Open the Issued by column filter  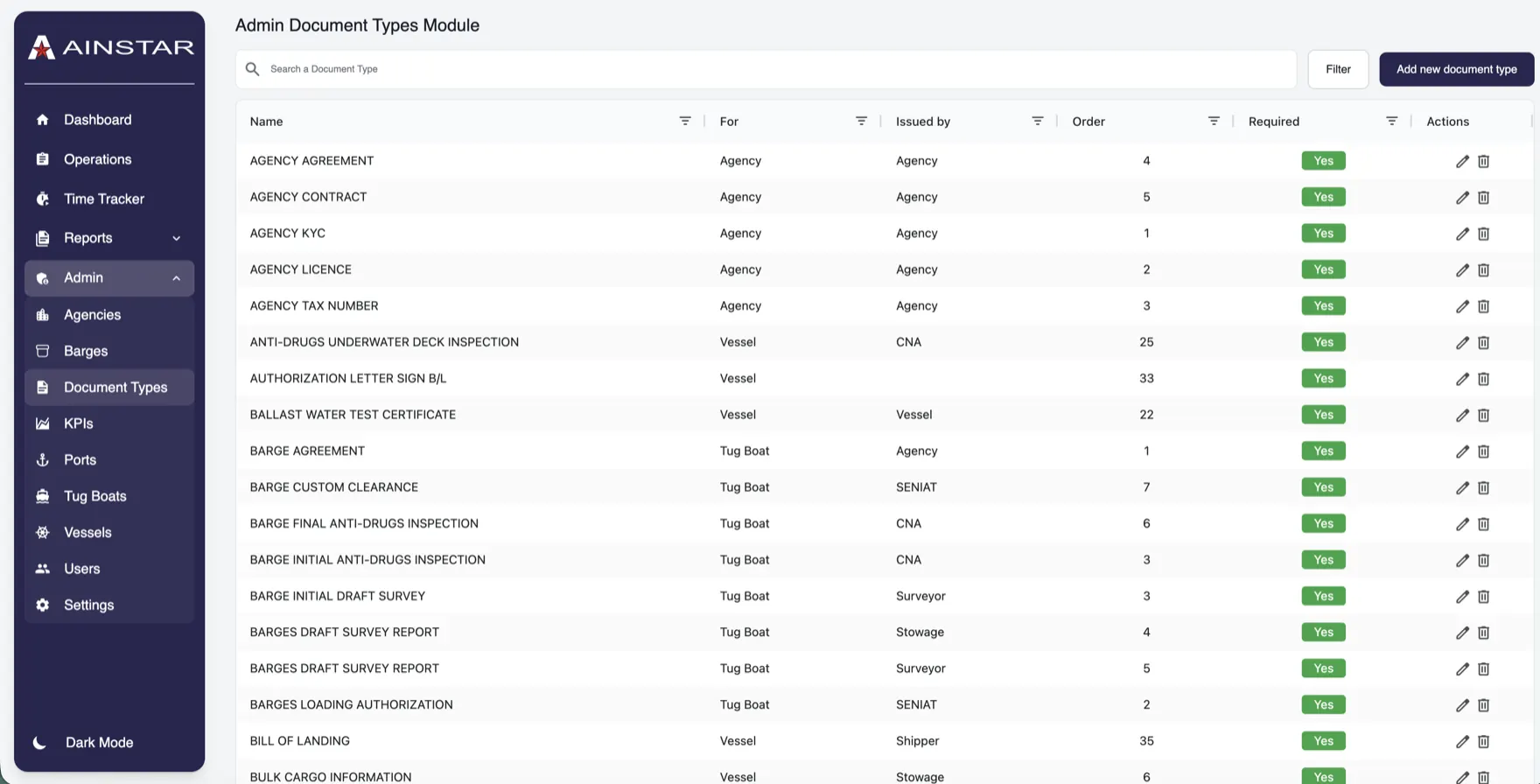(1037, 121)
